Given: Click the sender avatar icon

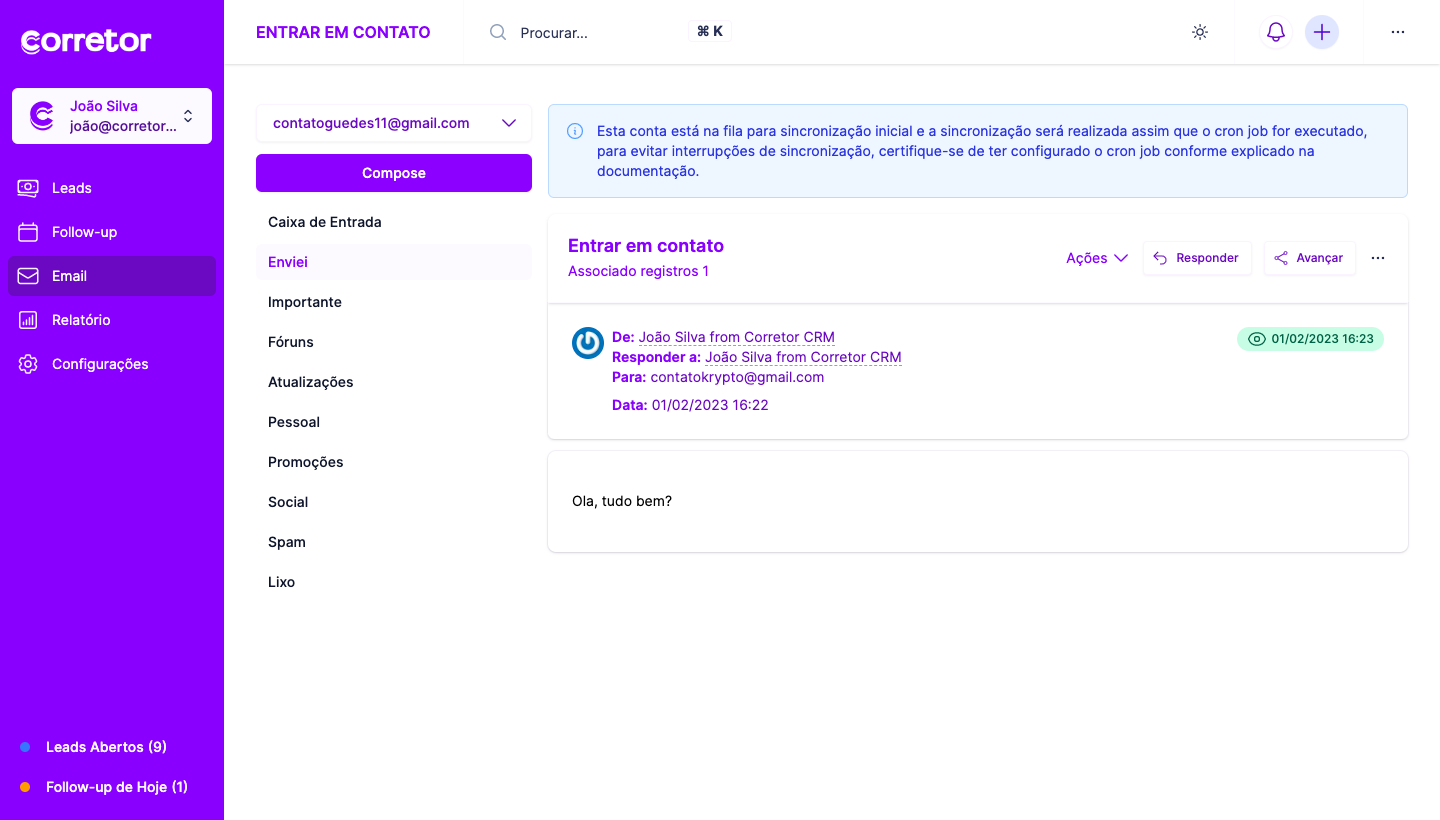Looking at the screenshot, I should tap(588, 343).
